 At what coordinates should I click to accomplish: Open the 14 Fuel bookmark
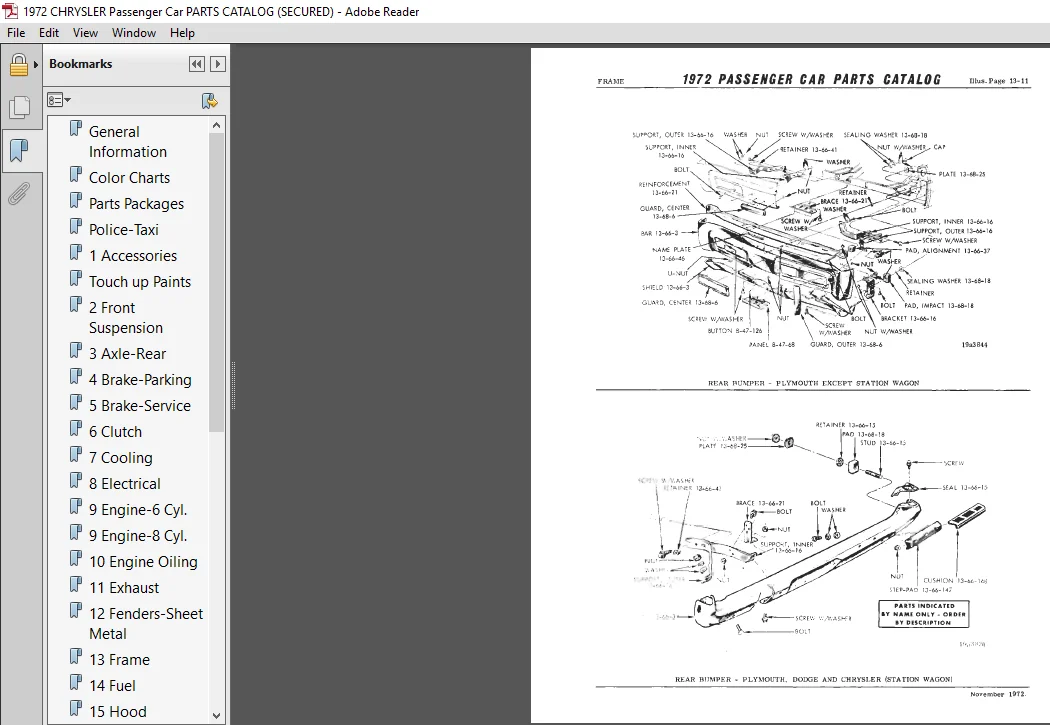pos(112,686)
